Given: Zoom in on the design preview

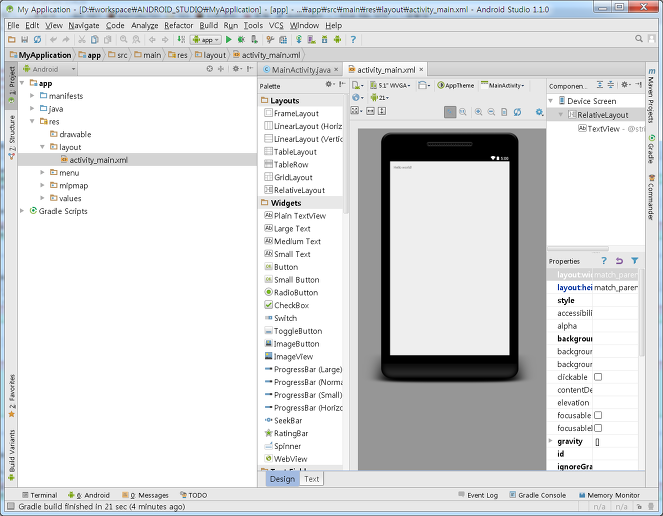Looking at the screenshot, I should tap(478, 112).
